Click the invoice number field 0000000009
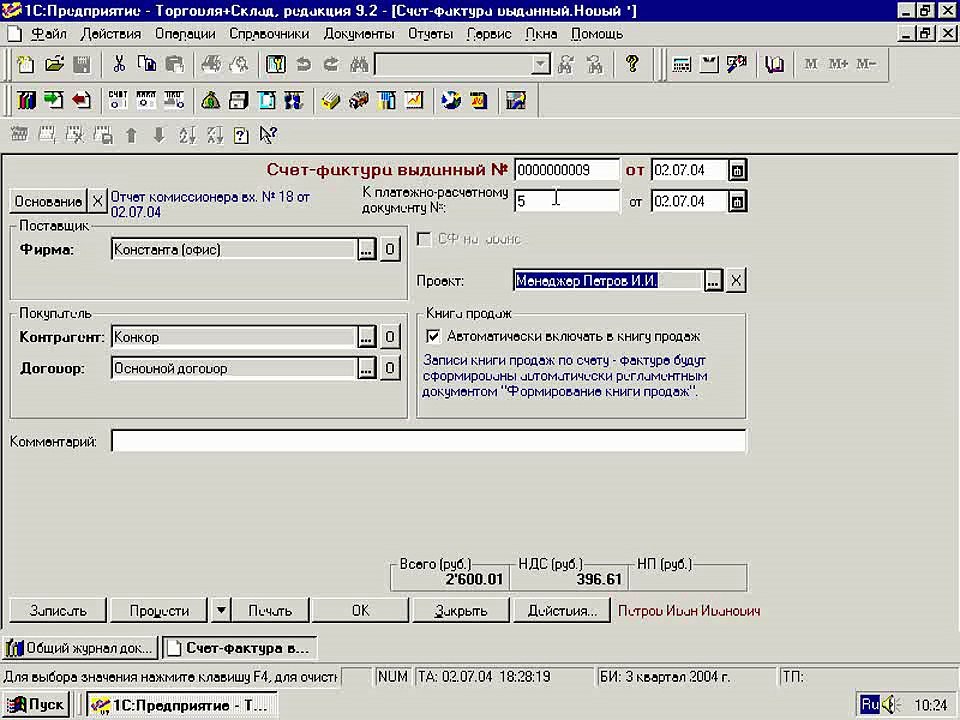Screen dimensions: 960x720 coord(567,170)
